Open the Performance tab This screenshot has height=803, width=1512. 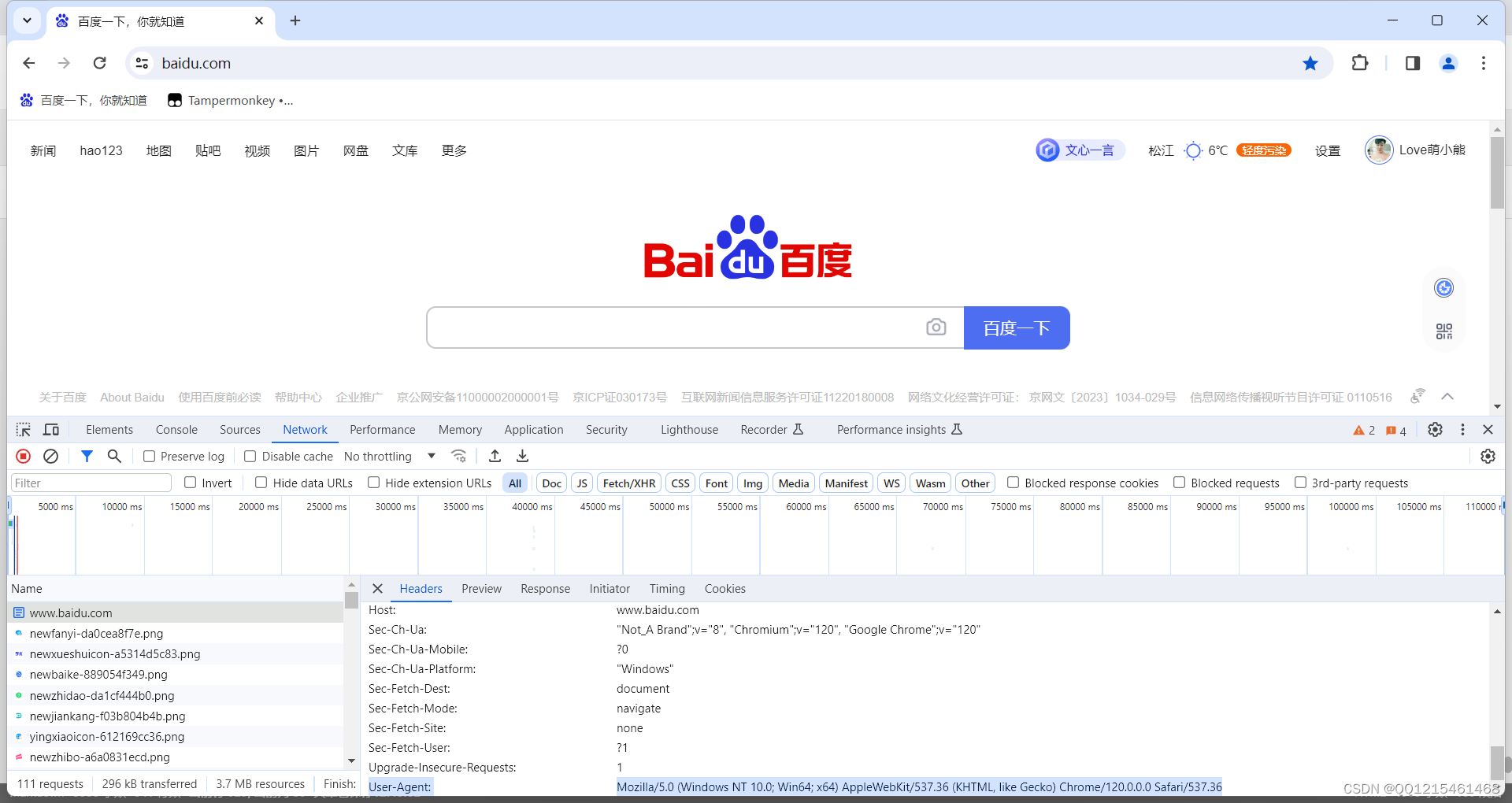(383, 430)
